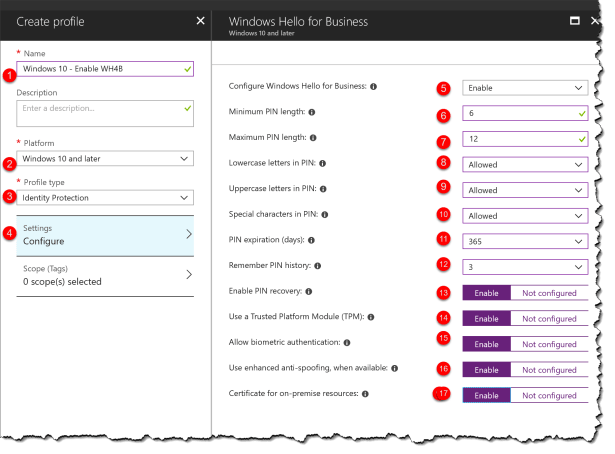Viewport: 615px width, 454px height.
Task: Click info icon beside PIN expiration (days)
Action: click(310, 241)
